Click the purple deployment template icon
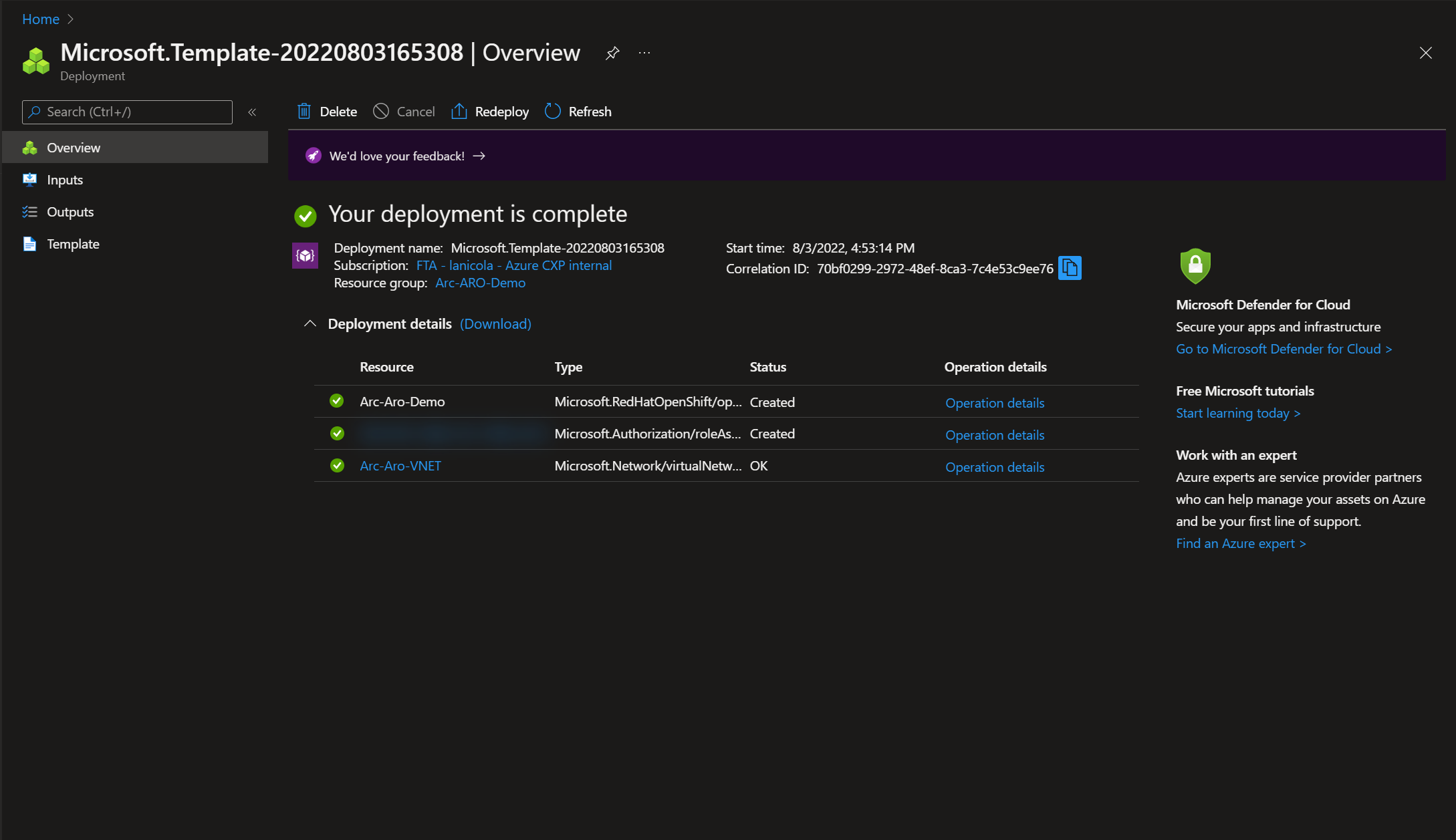 [305, 255]
